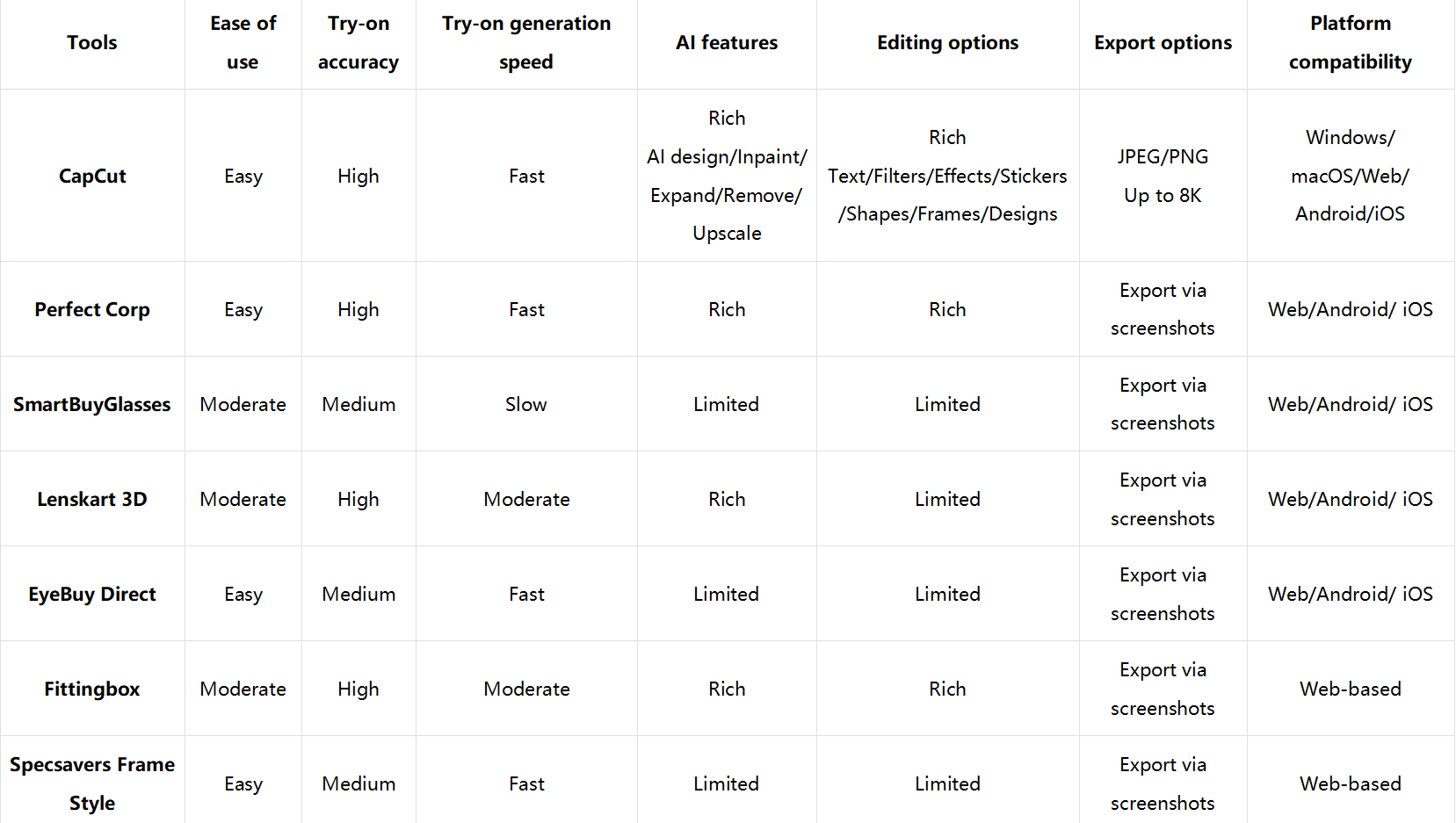Select the Lenskart 3D tool name
The width and height of the screenshot is (1456, 823).
(x=92, y=500)
